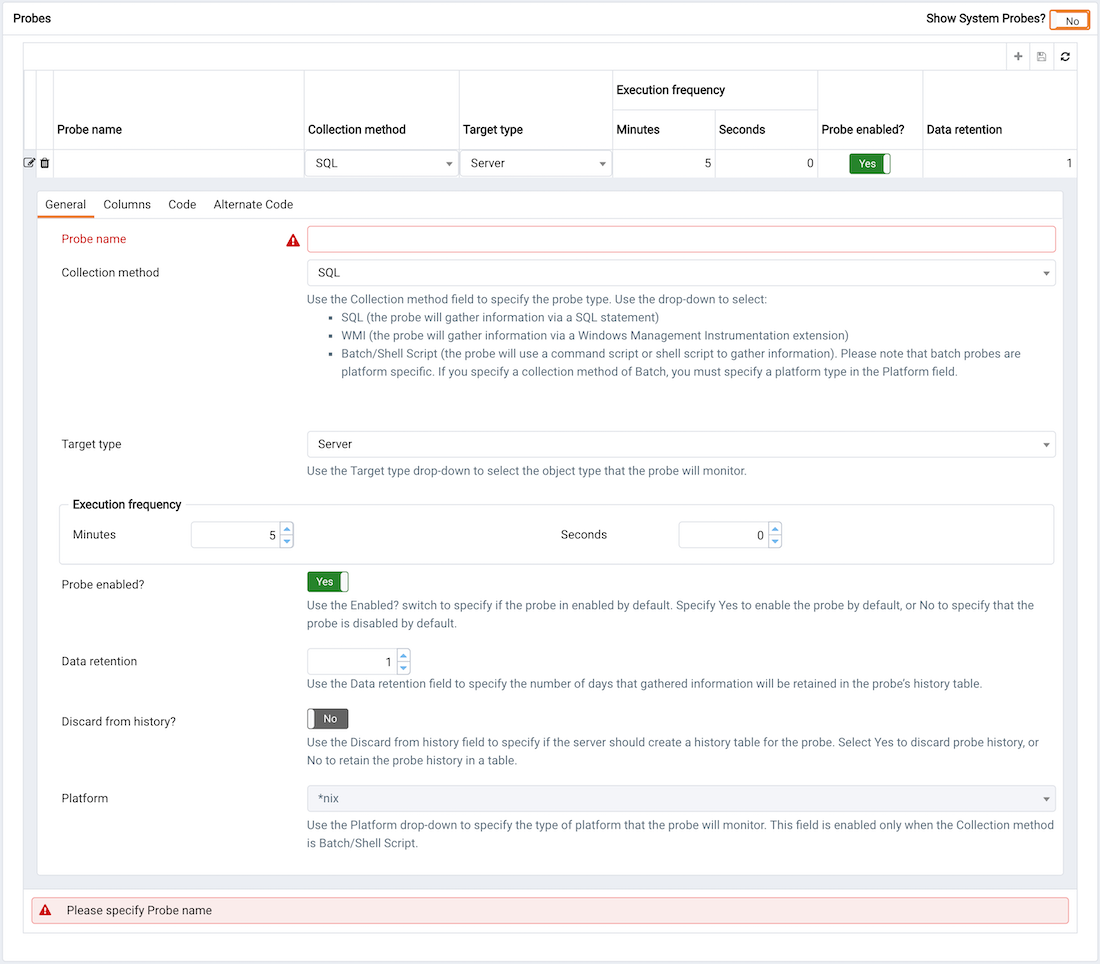Click the Minutes cell in the grid row
1100x964 pixels.
click(x=664, y=163)
